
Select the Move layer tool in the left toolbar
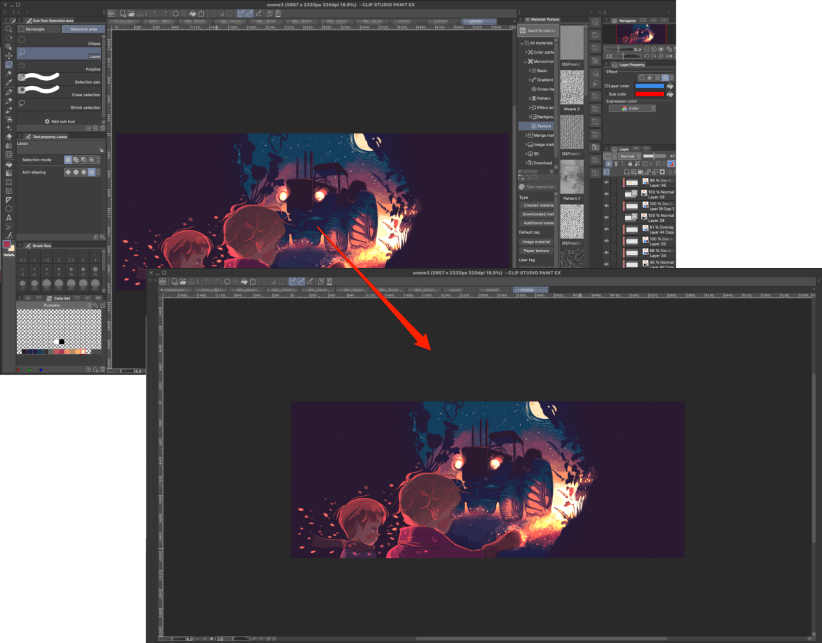[x=8, y=56]
